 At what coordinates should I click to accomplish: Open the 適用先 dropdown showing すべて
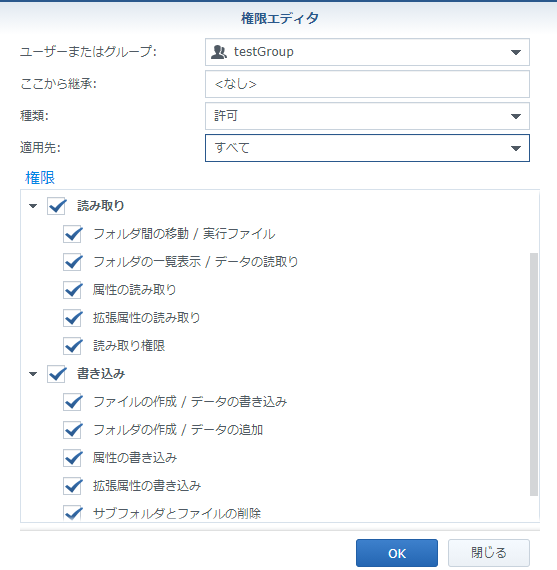[x=367, y=148]
